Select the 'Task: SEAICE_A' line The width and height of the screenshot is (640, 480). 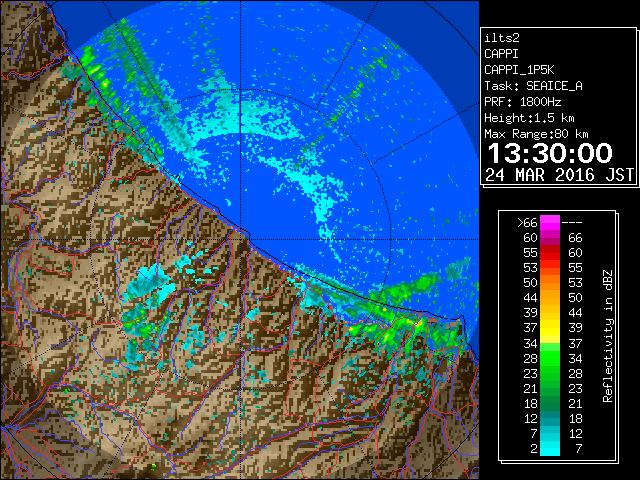pyautogui.click(x=533, y=86)
